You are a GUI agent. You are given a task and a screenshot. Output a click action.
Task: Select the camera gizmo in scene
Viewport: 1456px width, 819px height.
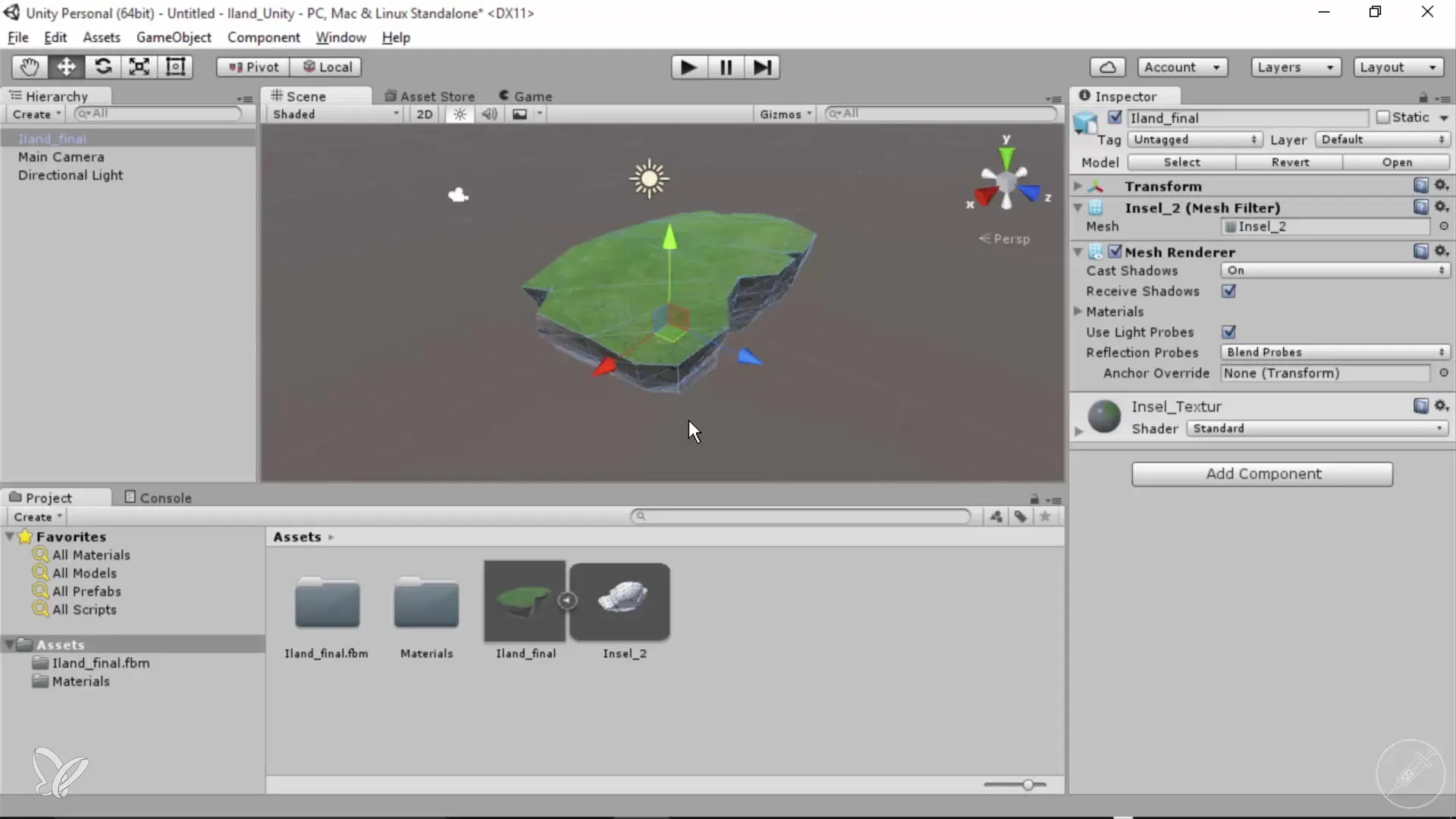click(x=458, y=196)
